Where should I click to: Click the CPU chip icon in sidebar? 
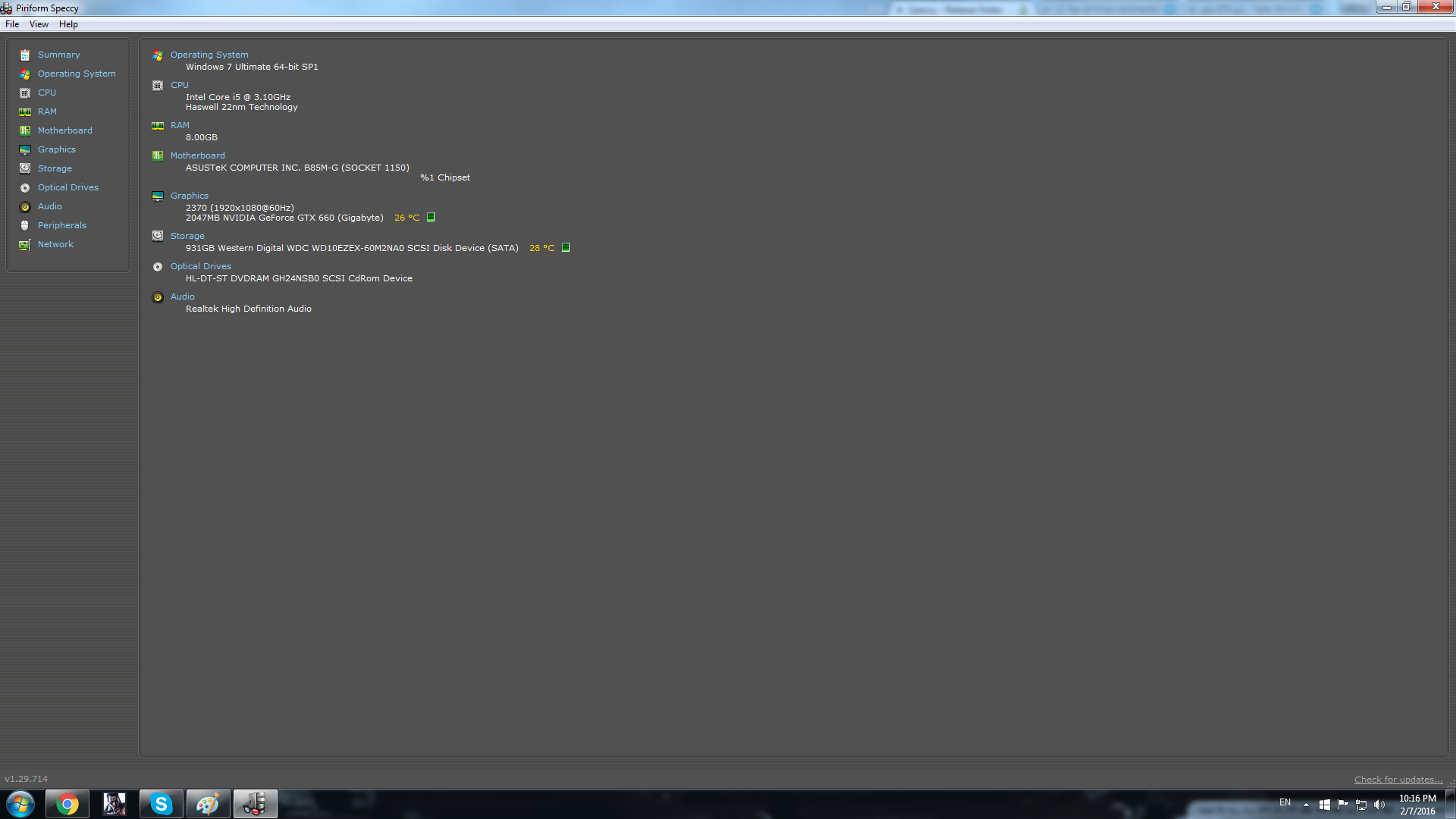pyautogui.click(x=25, y=93)
